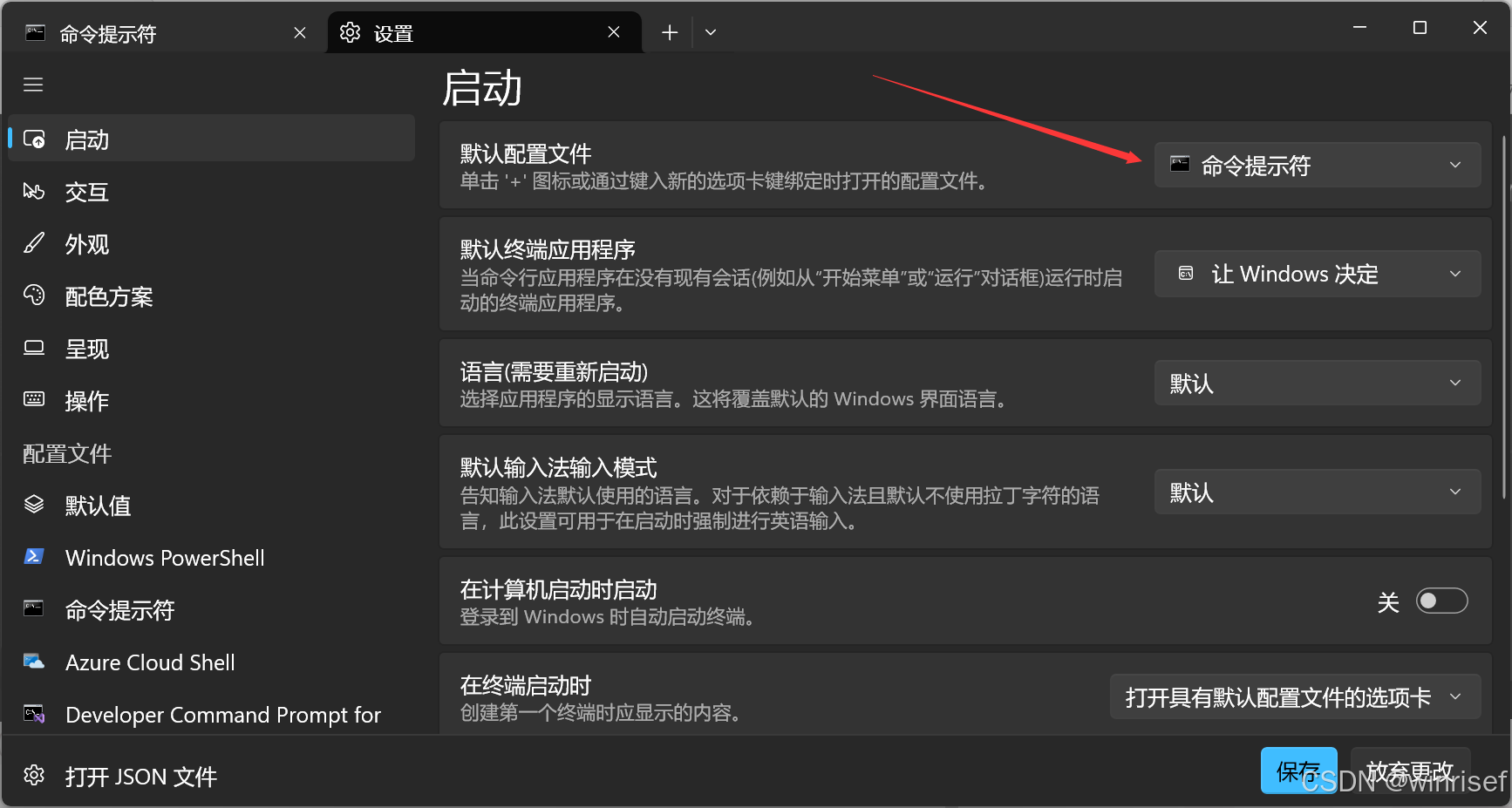1512x808 pixels.
Task: Open 命令提示符 profile settings in sidebar
Action: coord(212,610)
